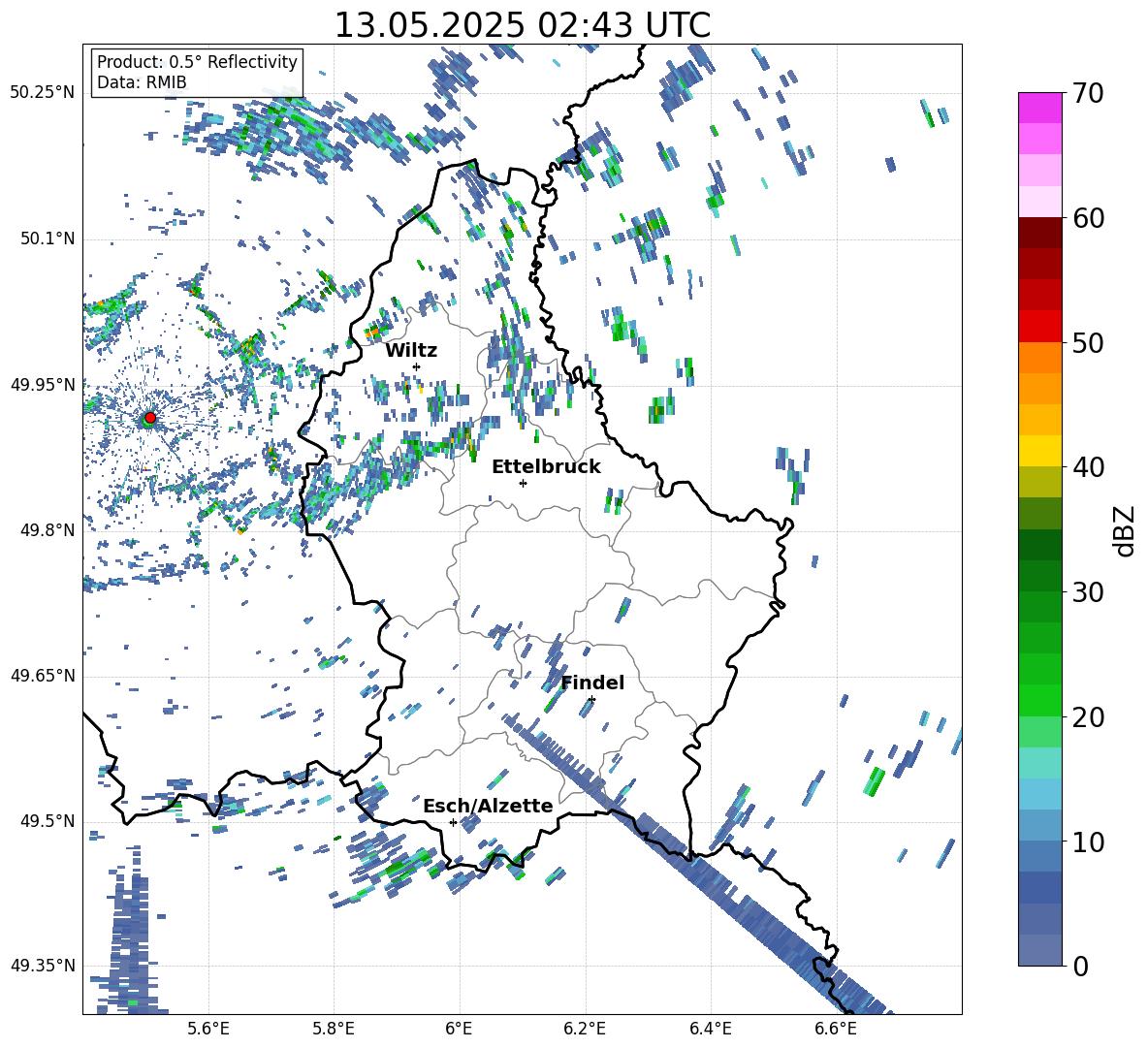Screen dimensions: 1148x1048
Task: Click the magenta top segment of colorbar
Action: [1039, 108]
